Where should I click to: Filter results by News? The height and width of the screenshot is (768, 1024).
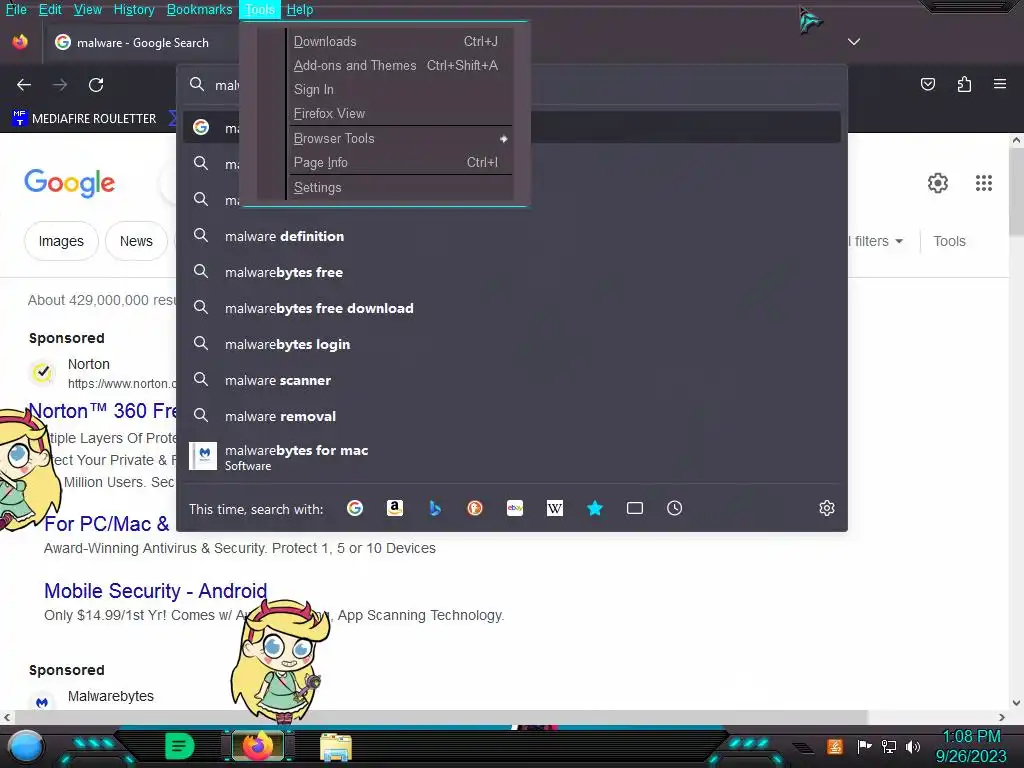coord(136,241)
